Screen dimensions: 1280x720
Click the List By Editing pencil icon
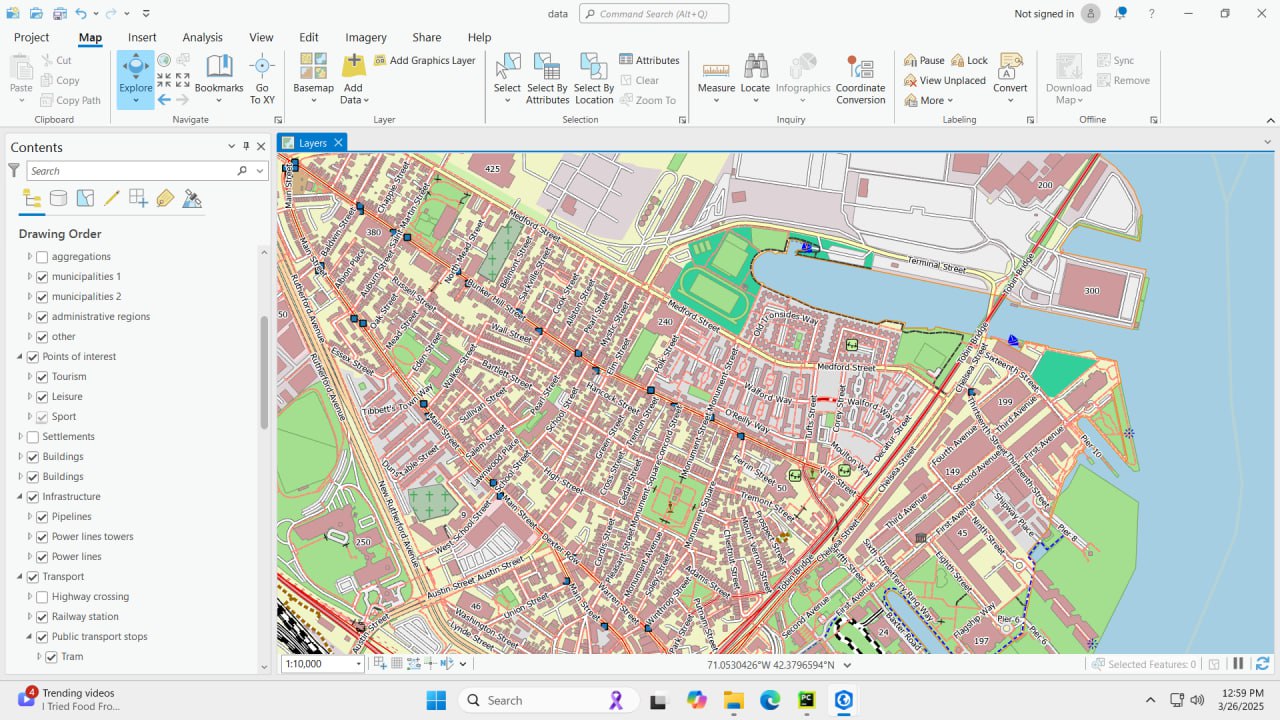click(x=111, y=198)
